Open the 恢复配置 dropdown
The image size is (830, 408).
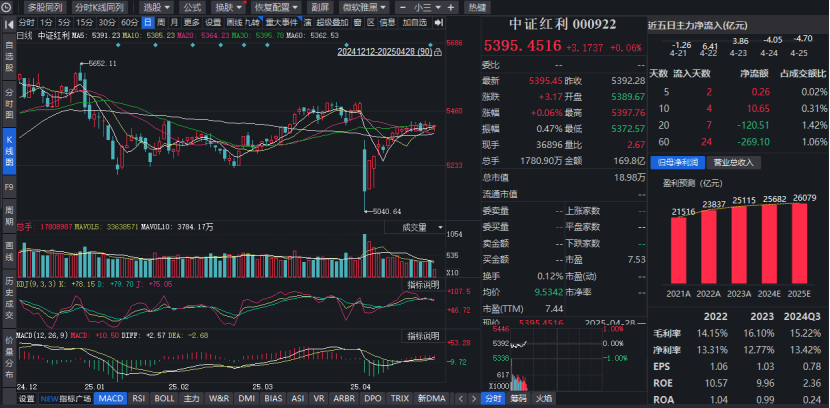pos(275,8)
